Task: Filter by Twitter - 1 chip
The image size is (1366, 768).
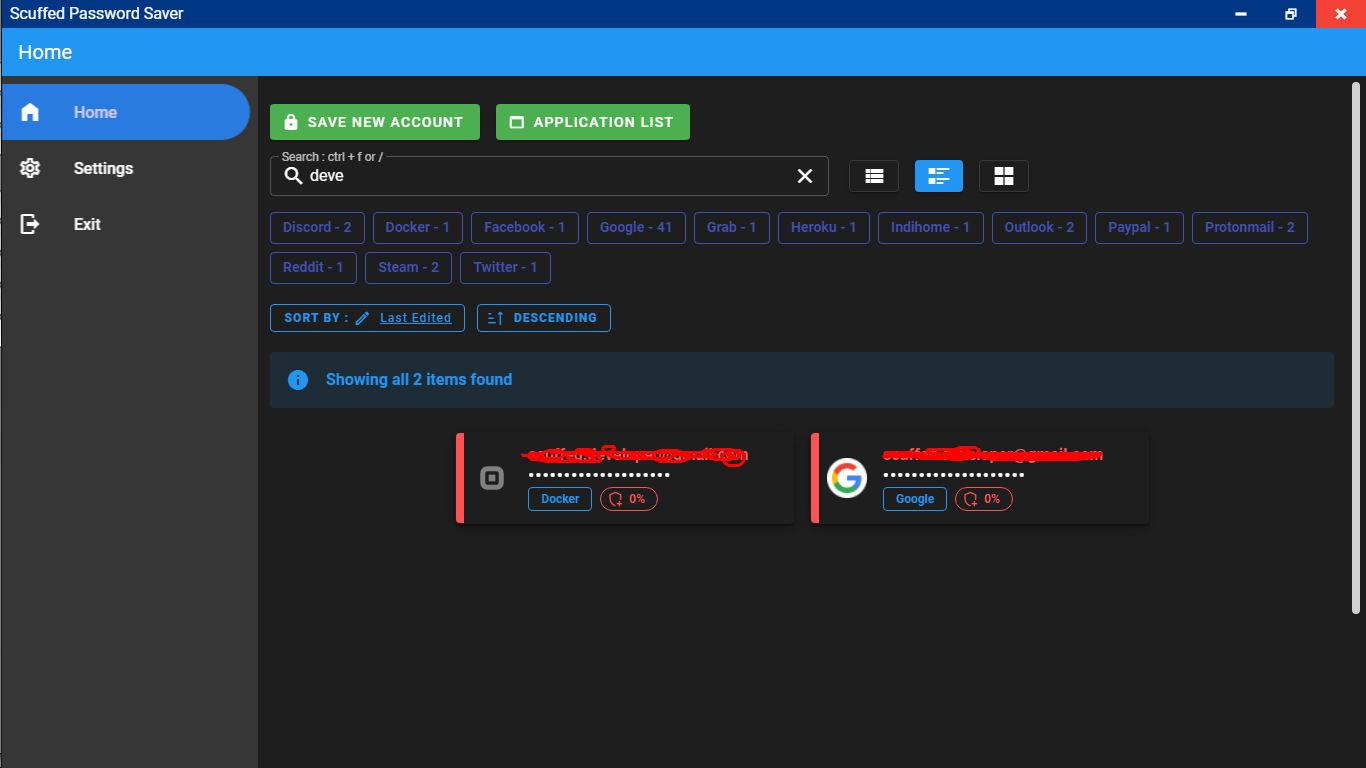Action: 505,267
